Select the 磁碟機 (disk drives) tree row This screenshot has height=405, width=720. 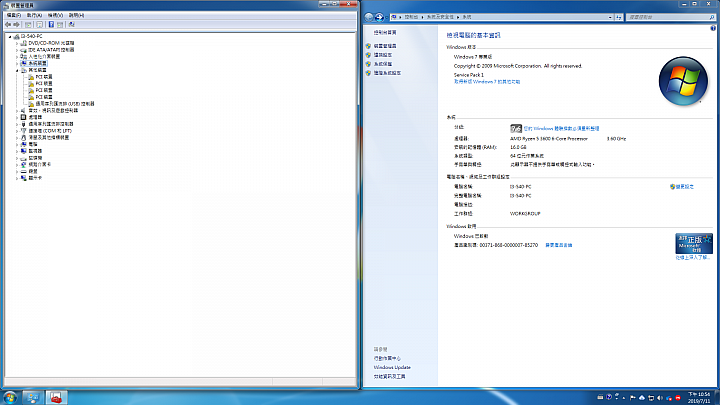coord(31,158)
